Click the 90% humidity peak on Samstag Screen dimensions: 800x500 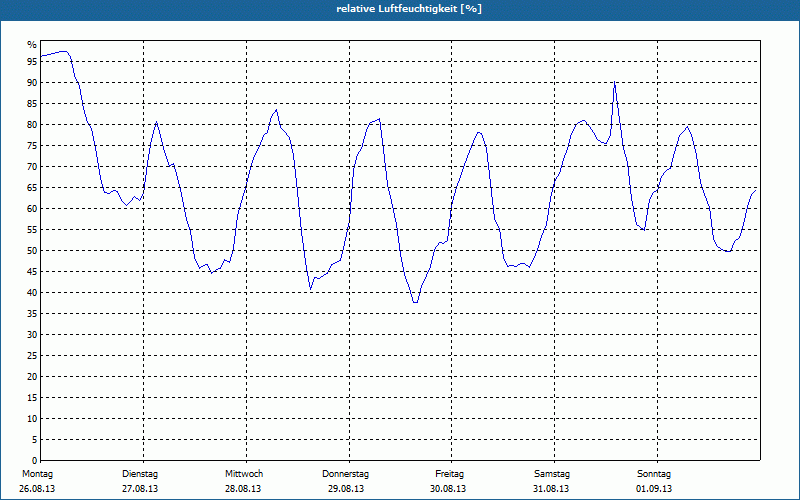coord(615,82)
